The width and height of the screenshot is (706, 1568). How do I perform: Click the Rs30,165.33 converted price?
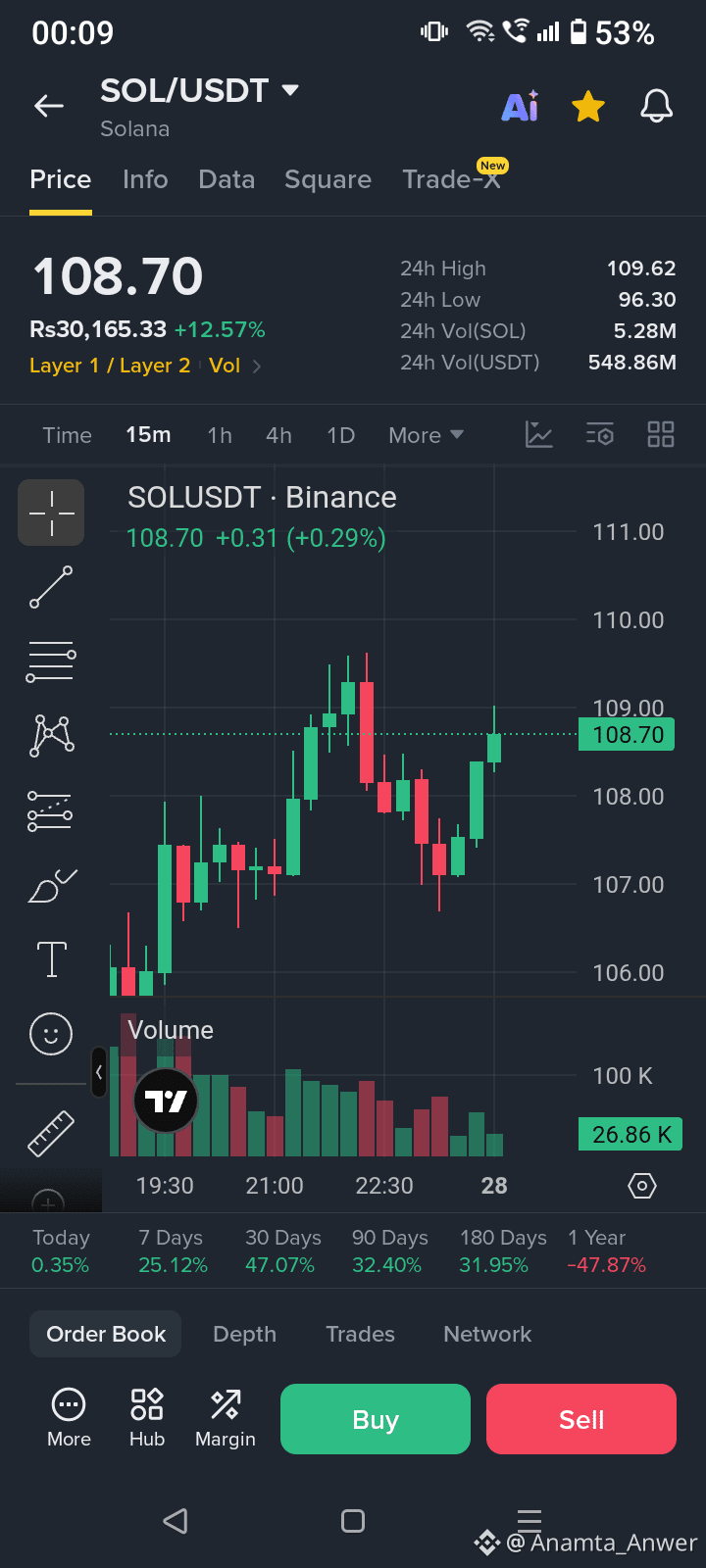98,329
